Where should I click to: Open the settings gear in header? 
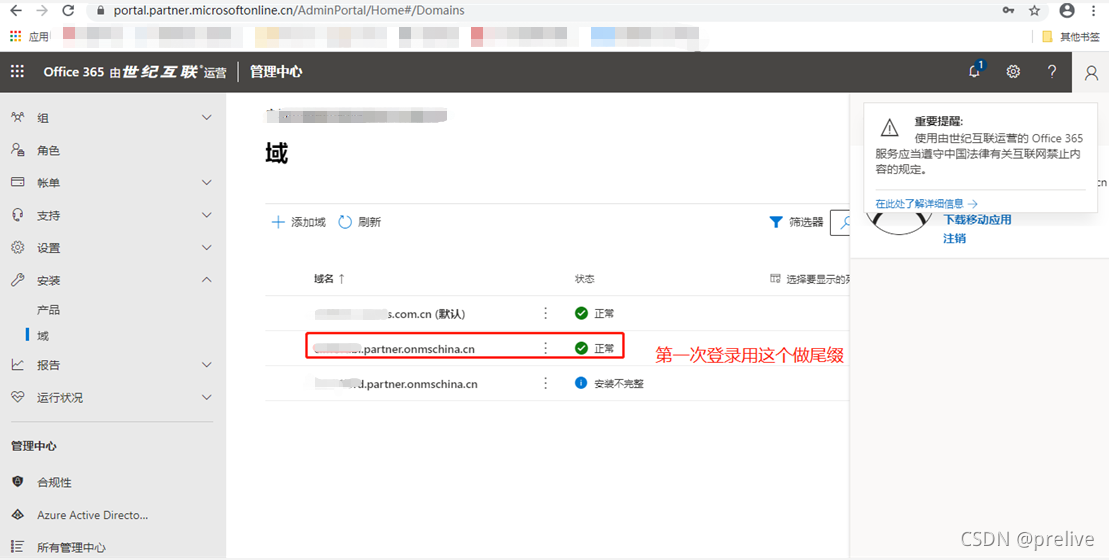pos(1014,71)
